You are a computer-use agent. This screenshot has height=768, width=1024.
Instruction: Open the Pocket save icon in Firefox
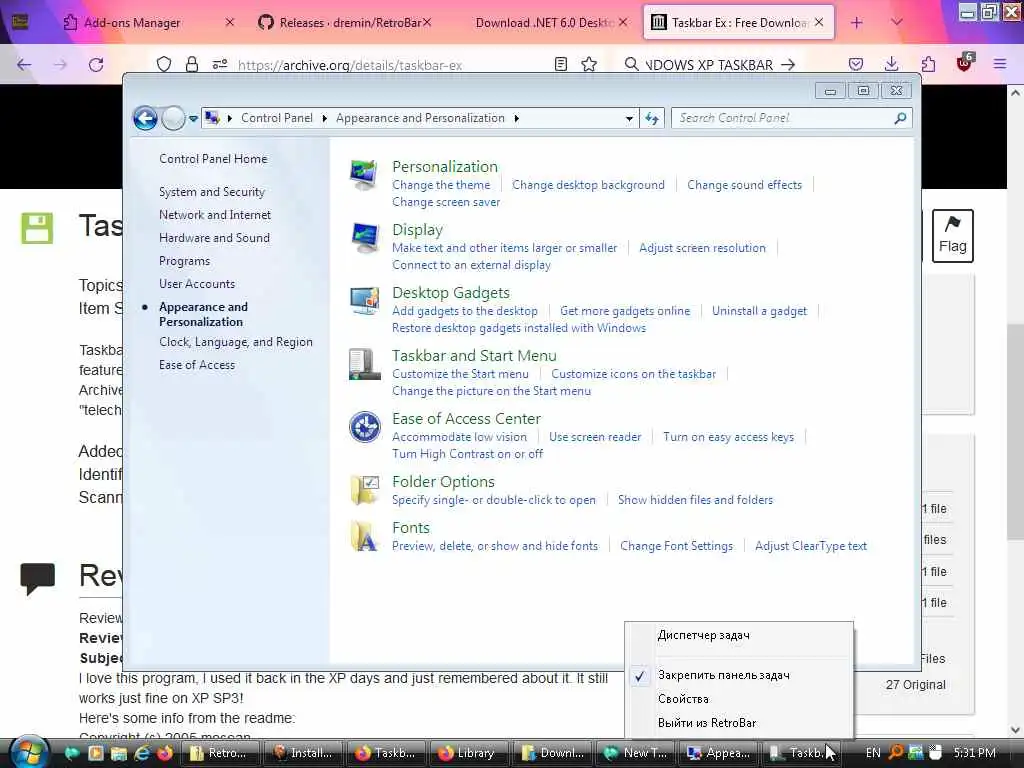856,64
